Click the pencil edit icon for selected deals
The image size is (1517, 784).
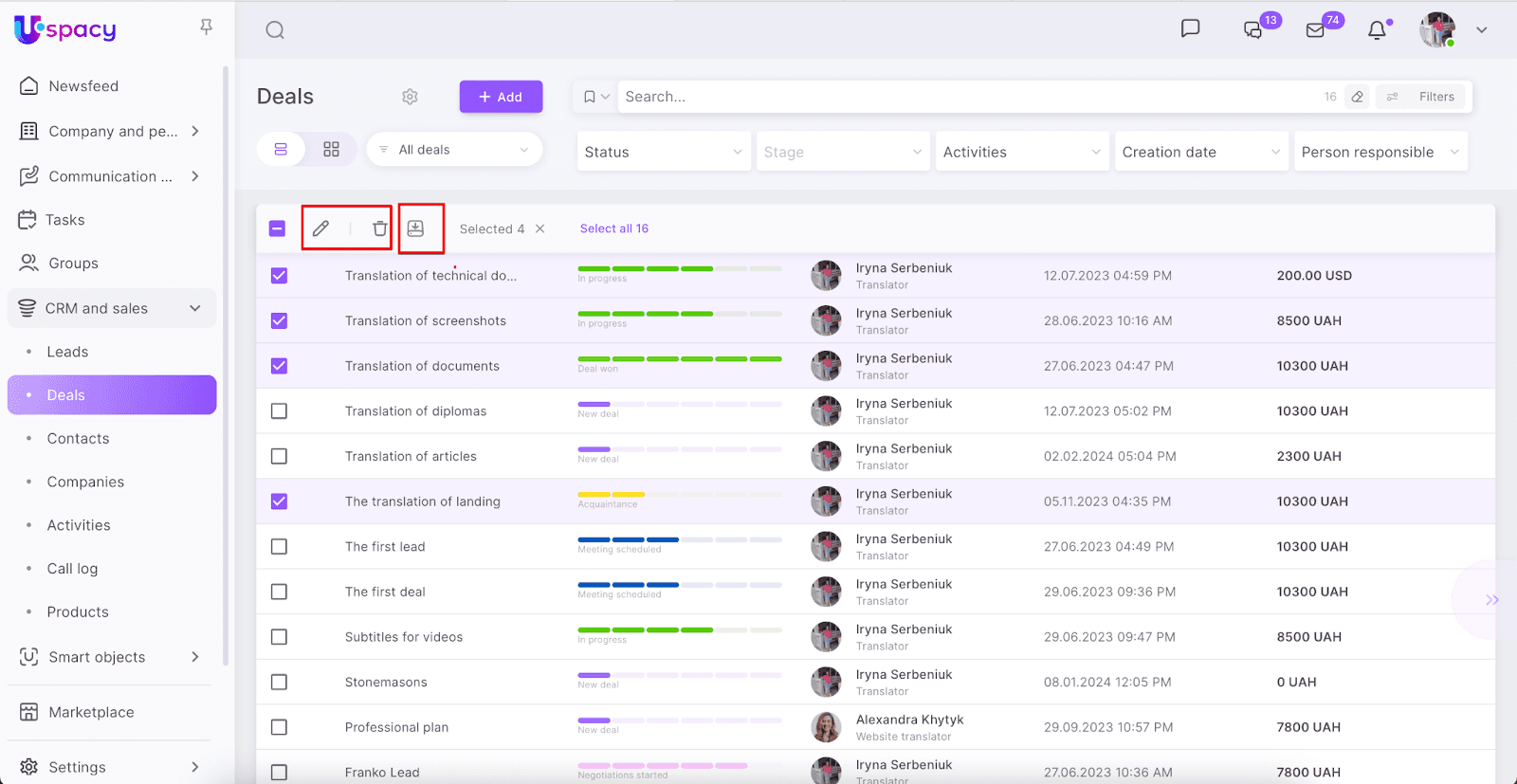pos(321,228)
